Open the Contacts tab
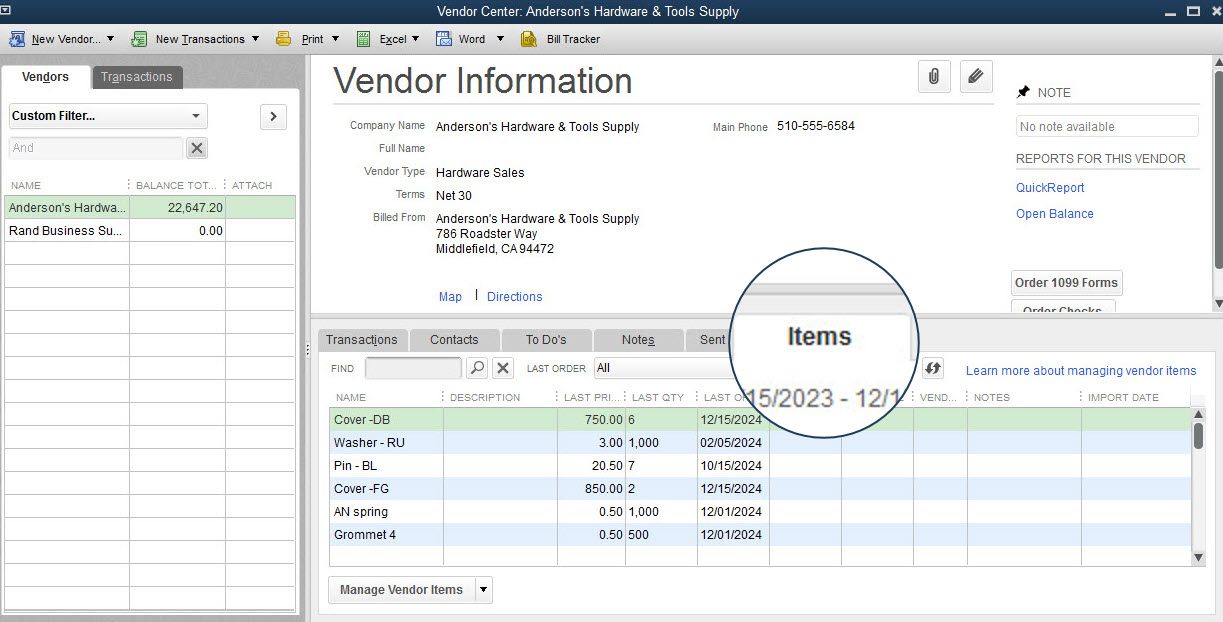 [x=454, y=340]
